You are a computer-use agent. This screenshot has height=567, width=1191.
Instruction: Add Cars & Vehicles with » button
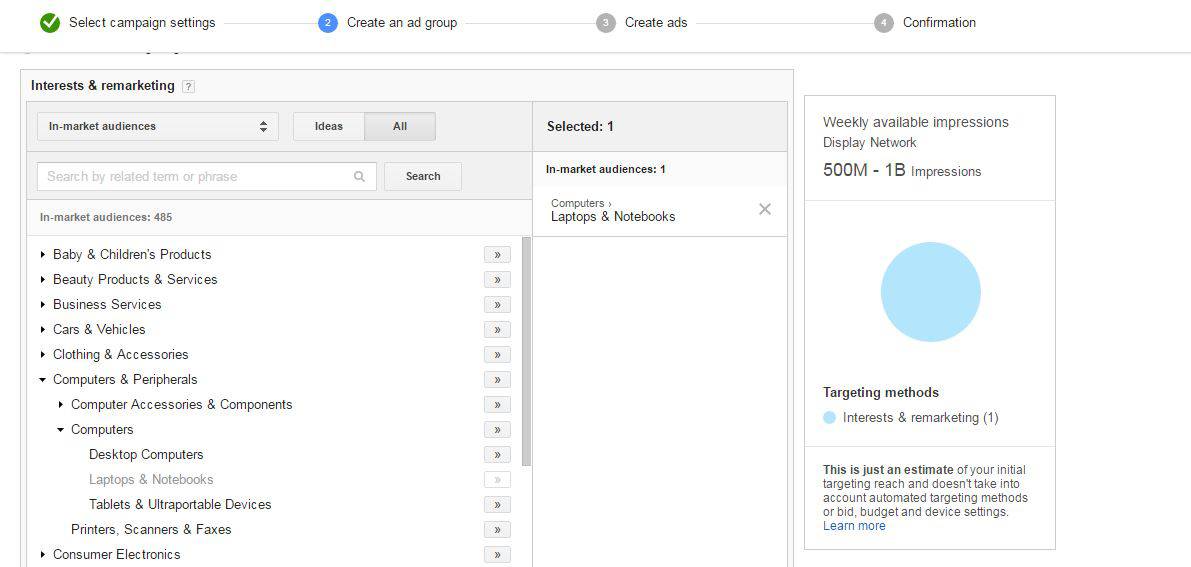[x=497, y=330]
